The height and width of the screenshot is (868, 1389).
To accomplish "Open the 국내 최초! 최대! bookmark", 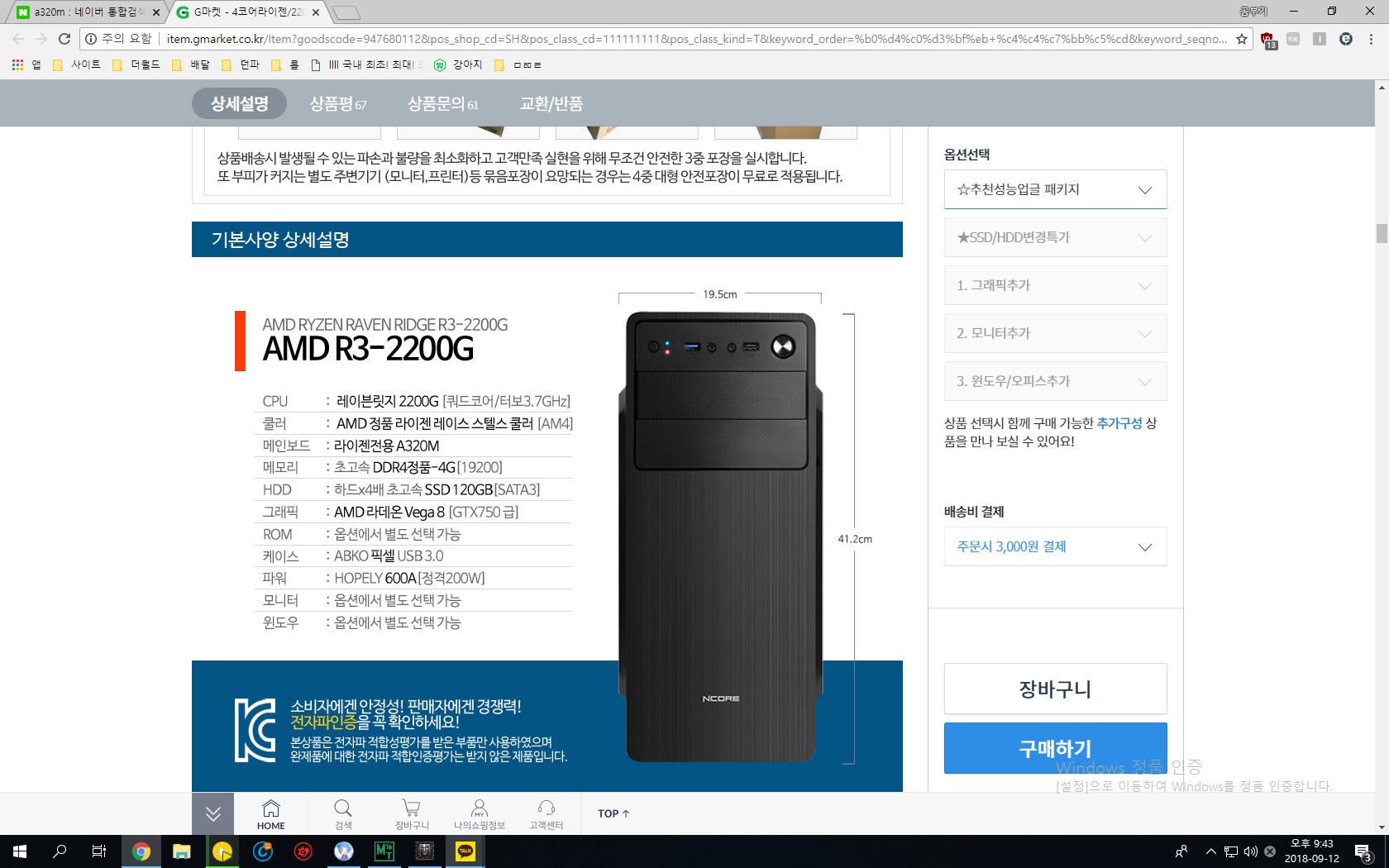I will coord(368,64).
